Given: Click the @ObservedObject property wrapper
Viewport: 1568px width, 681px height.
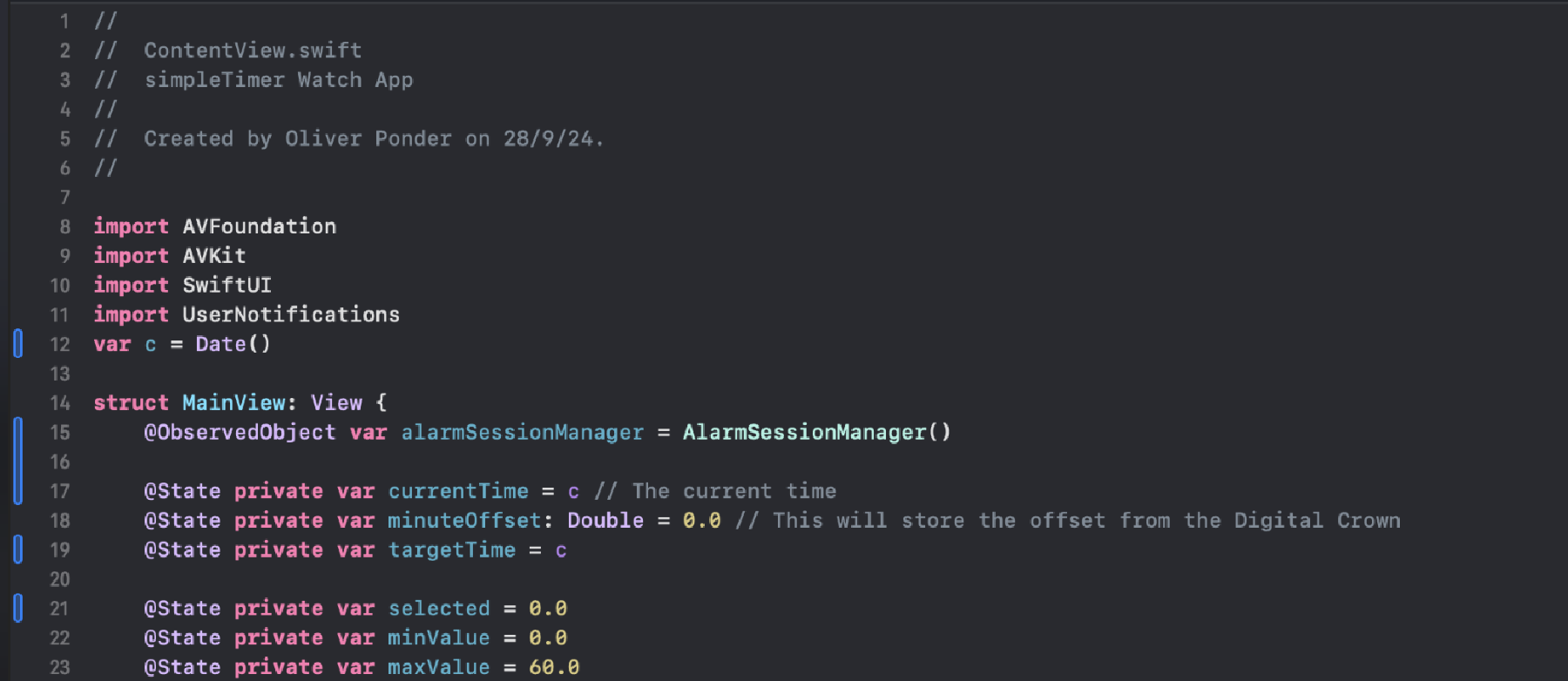Looking at the screenshot, I should 240,432.
